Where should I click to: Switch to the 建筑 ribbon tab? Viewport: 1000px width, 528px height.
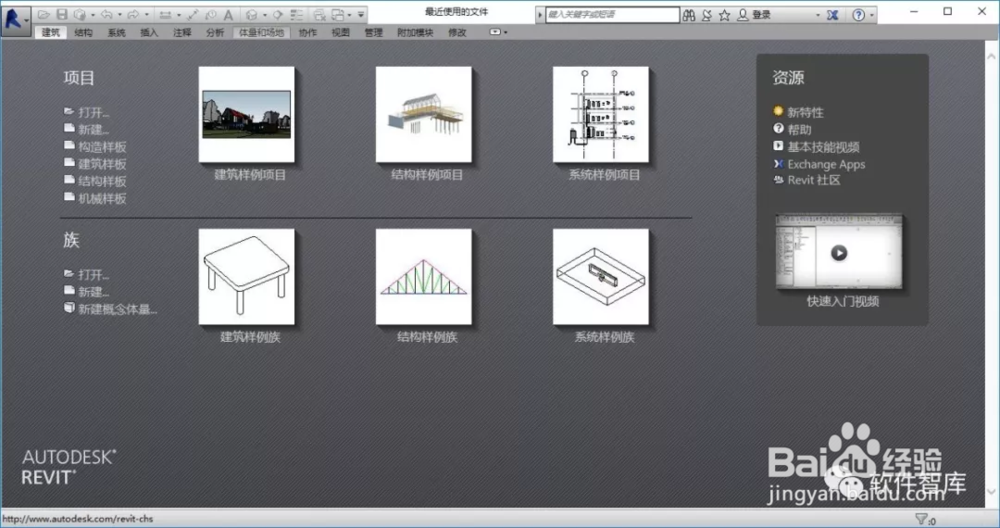(51, 32)
